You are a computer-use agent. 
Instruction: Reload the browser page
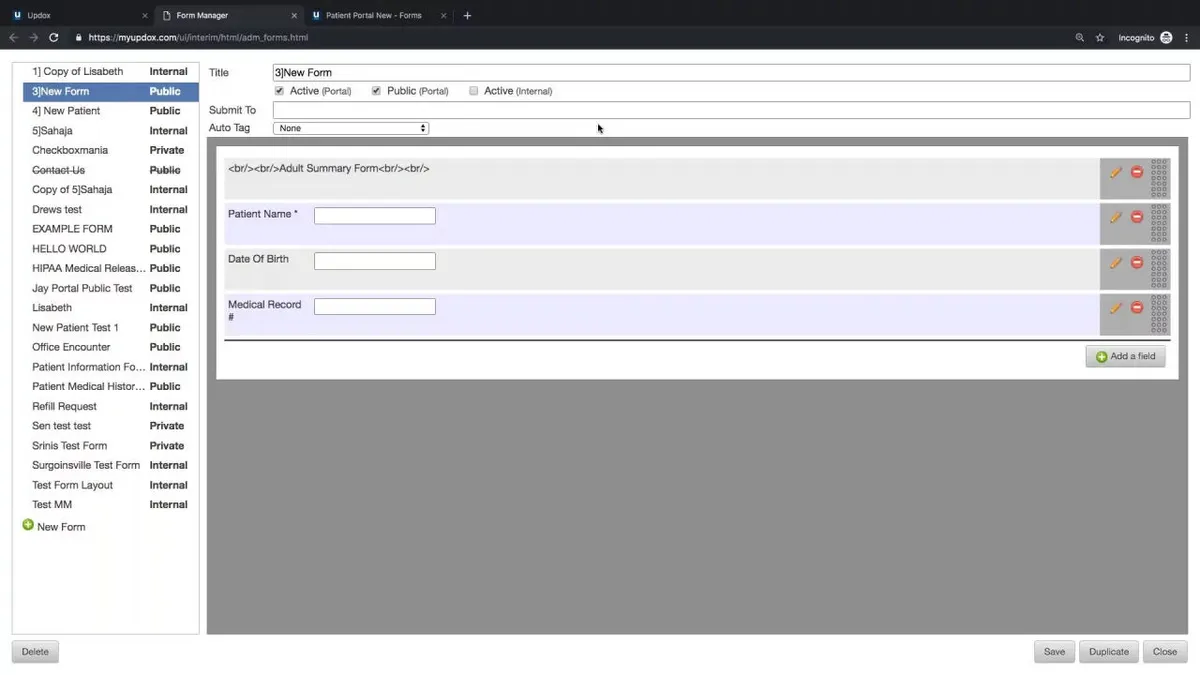point(53,37)
